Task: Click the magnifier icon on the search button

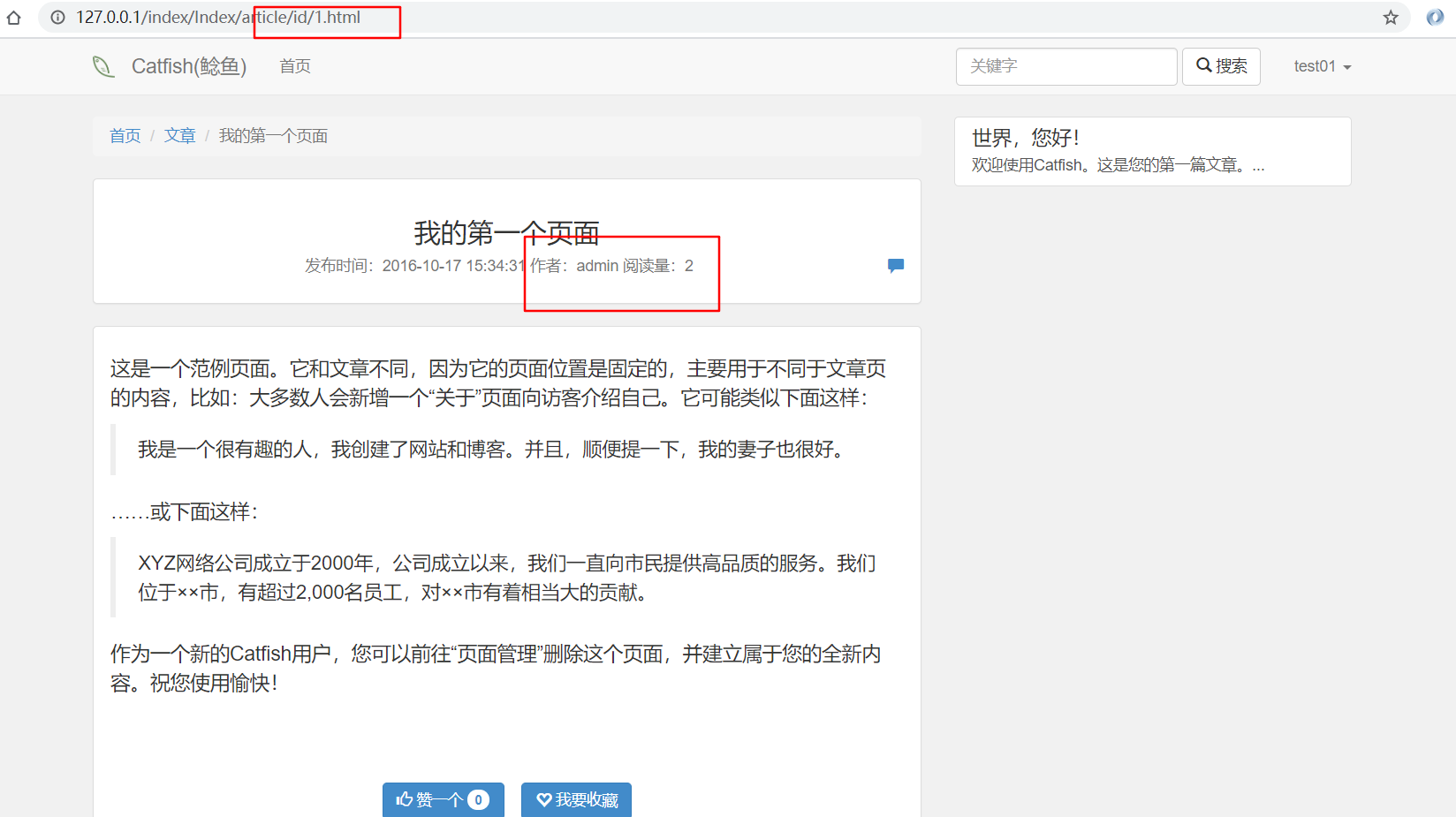Action: (x=1203, y=65)
